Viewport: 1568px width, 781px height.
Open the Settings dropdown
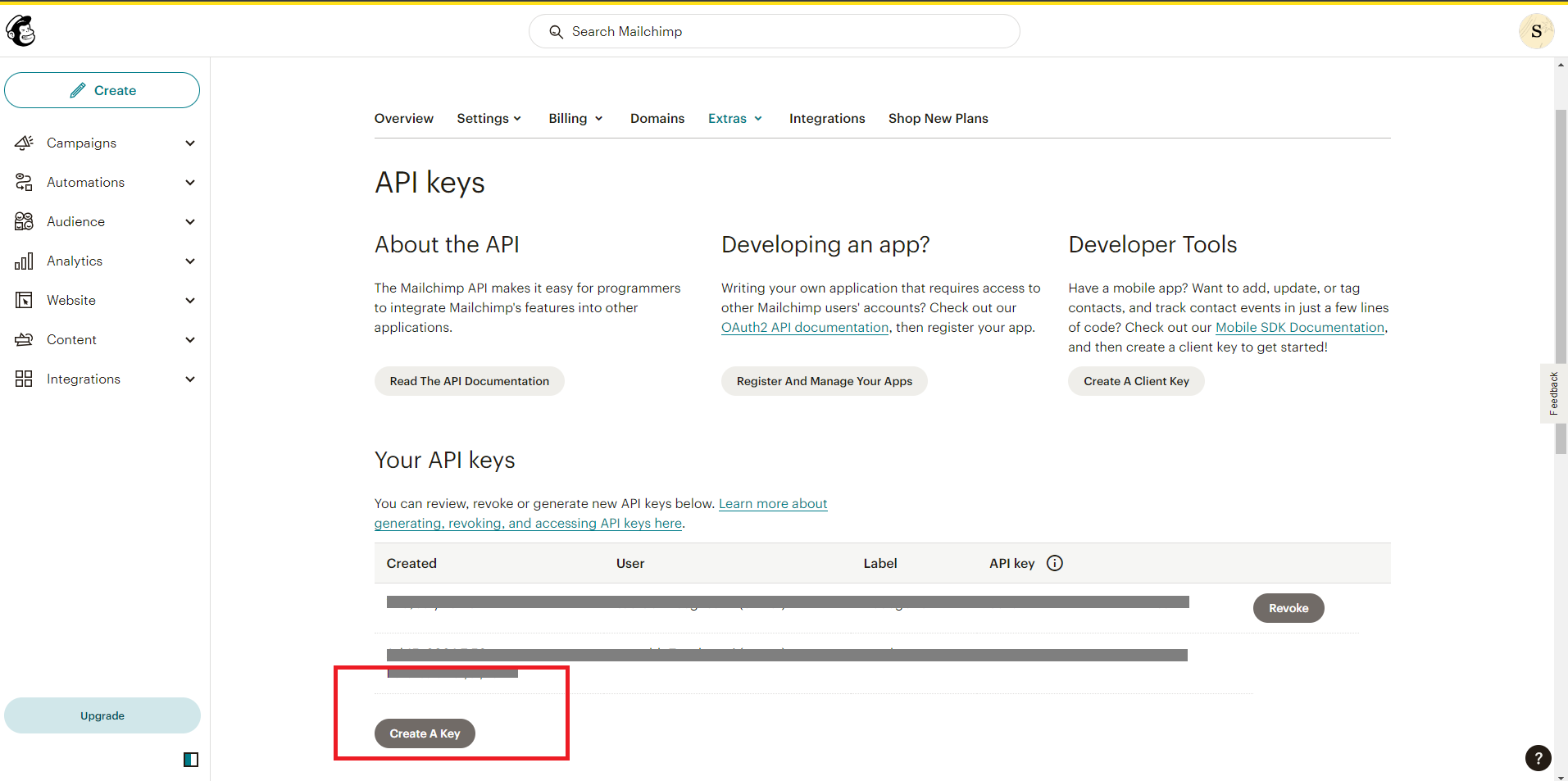[x=489, y=119]
